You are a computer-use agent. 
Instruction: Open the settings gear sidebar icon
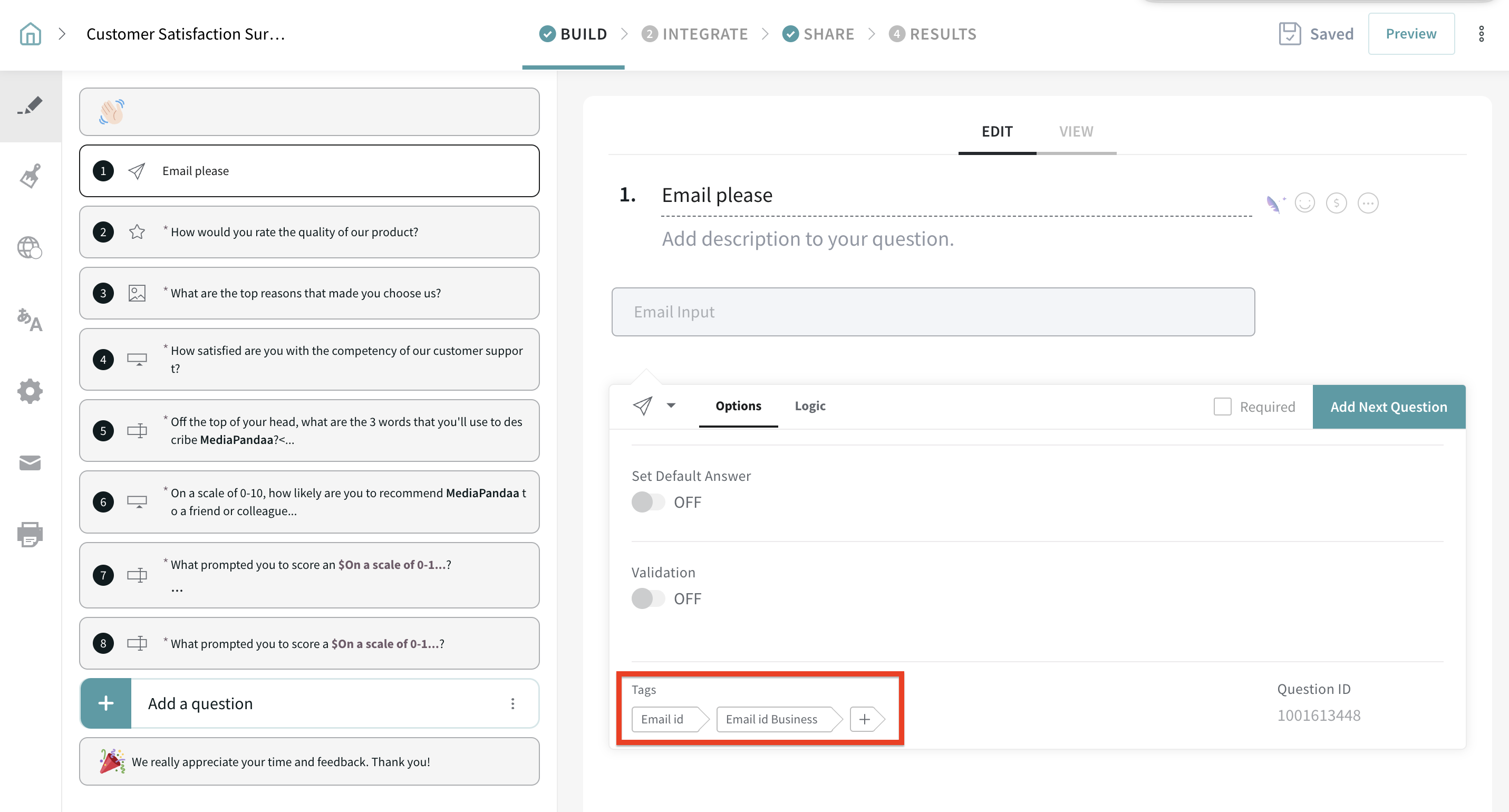point(30,391)
